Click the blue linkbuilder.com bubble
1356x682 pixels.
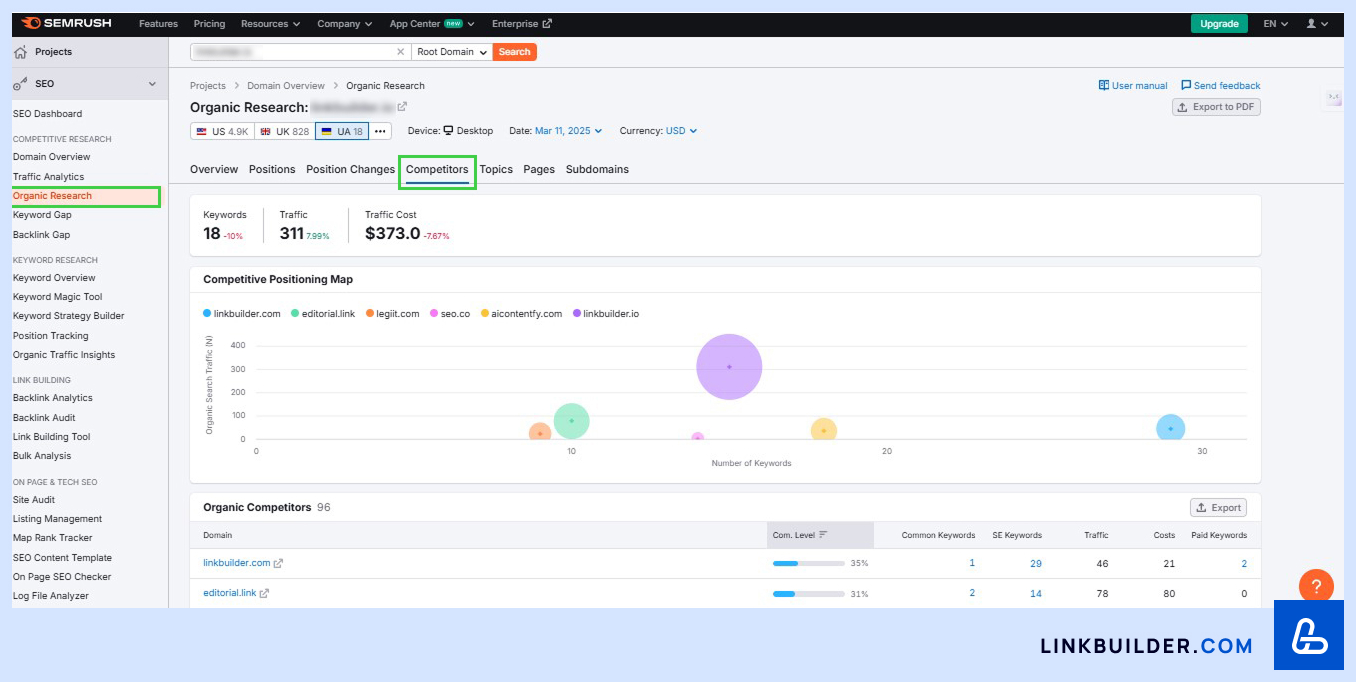click(x=1170, y=429)
